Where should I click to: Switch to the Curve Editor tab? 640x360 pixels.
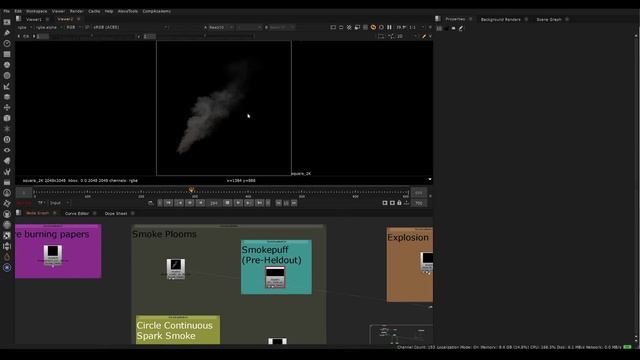[77, 213]
